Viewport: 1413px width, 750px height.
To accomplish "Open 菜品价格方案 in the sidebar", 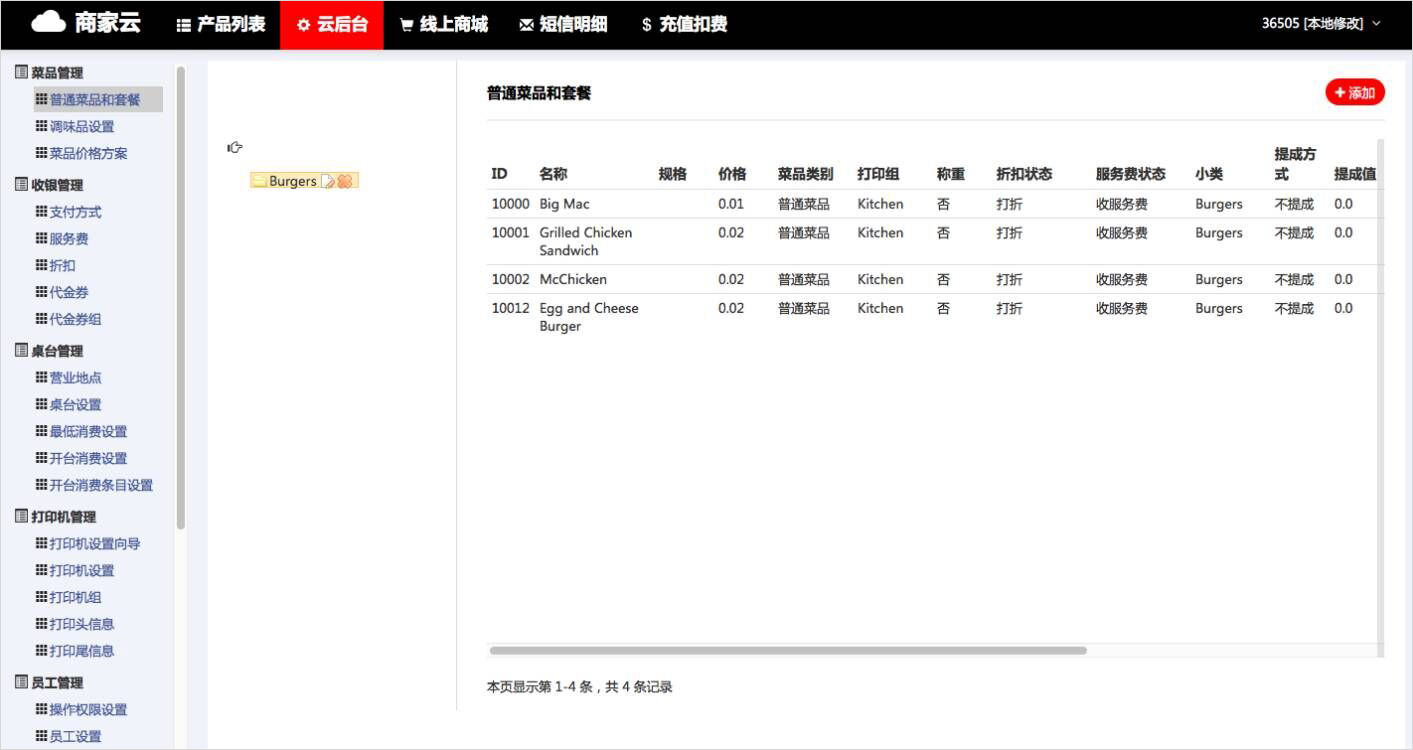I will pyautogui.click(x=81, y=154).
